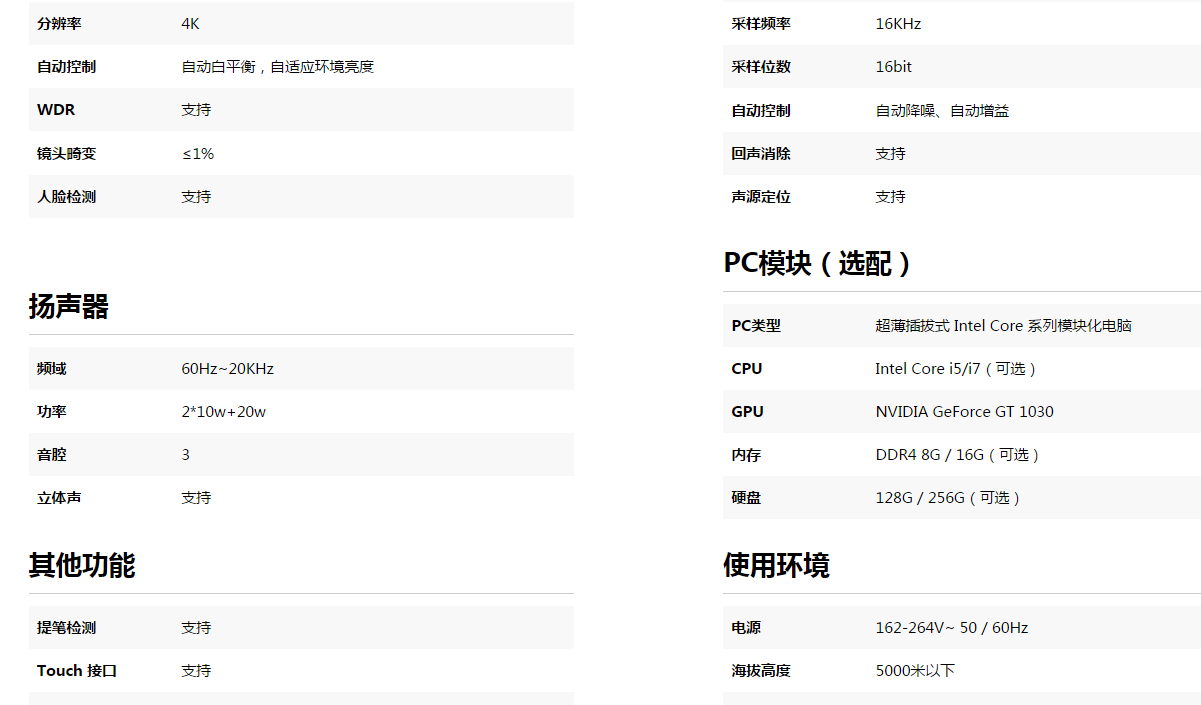This screenshot has height=705, width=1201.
Task: Click the 60Hz~20KHz frequency range value
Action: (x=227, y=369)
